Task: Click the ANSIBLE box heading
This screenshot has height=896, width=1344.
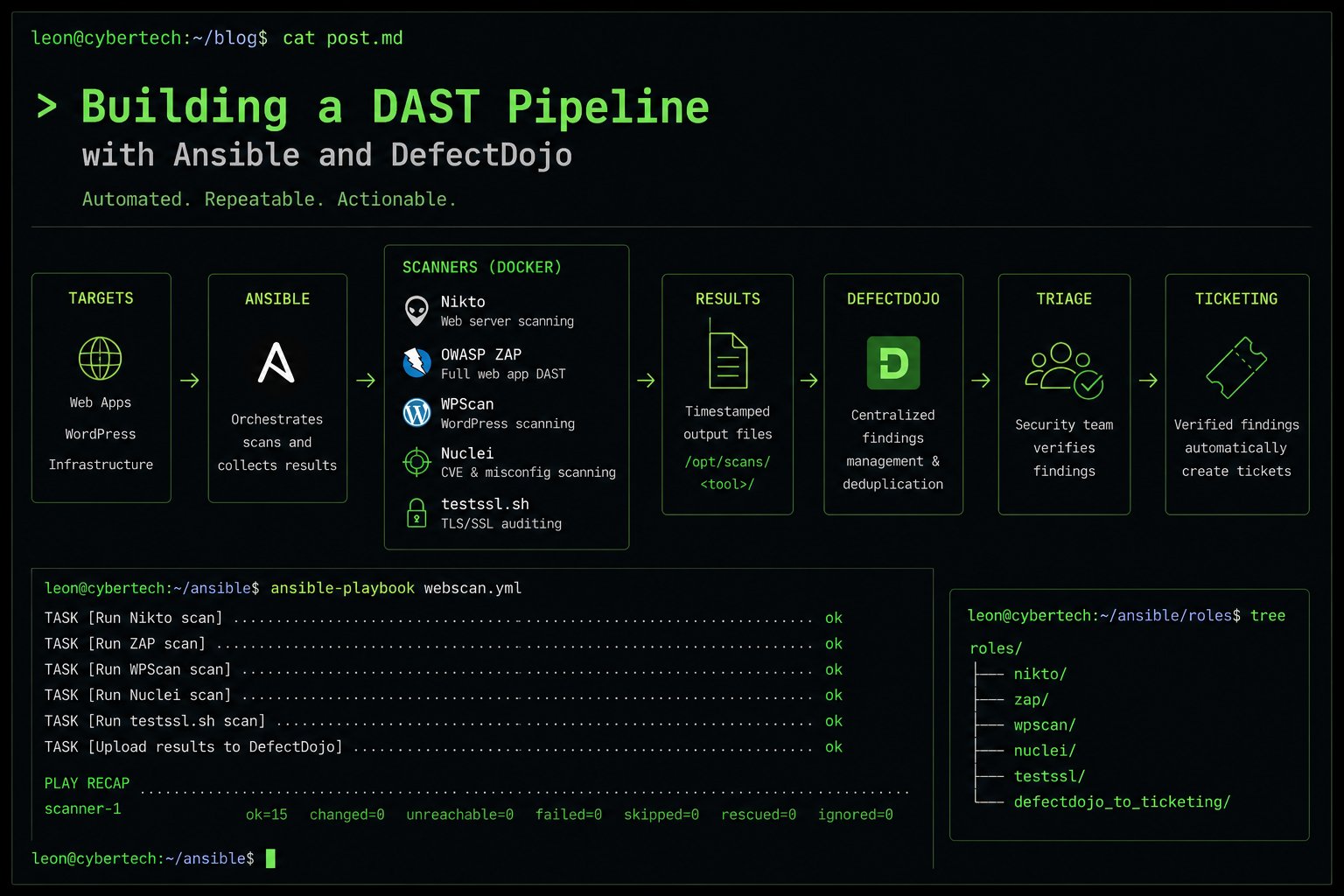Action: 277,299
